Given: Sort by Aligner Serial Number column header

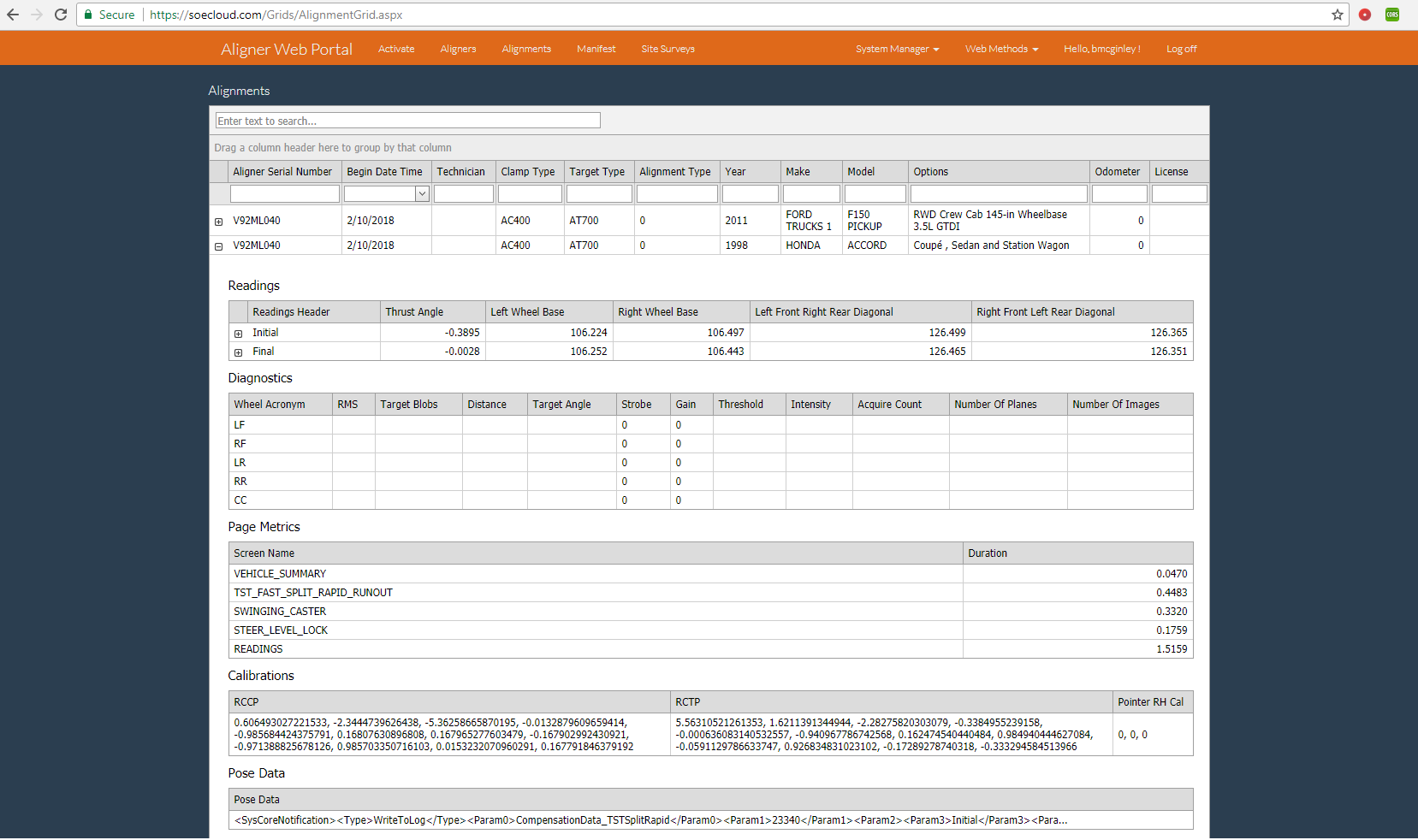Looking at the screenshot, I should pos(282,172).
